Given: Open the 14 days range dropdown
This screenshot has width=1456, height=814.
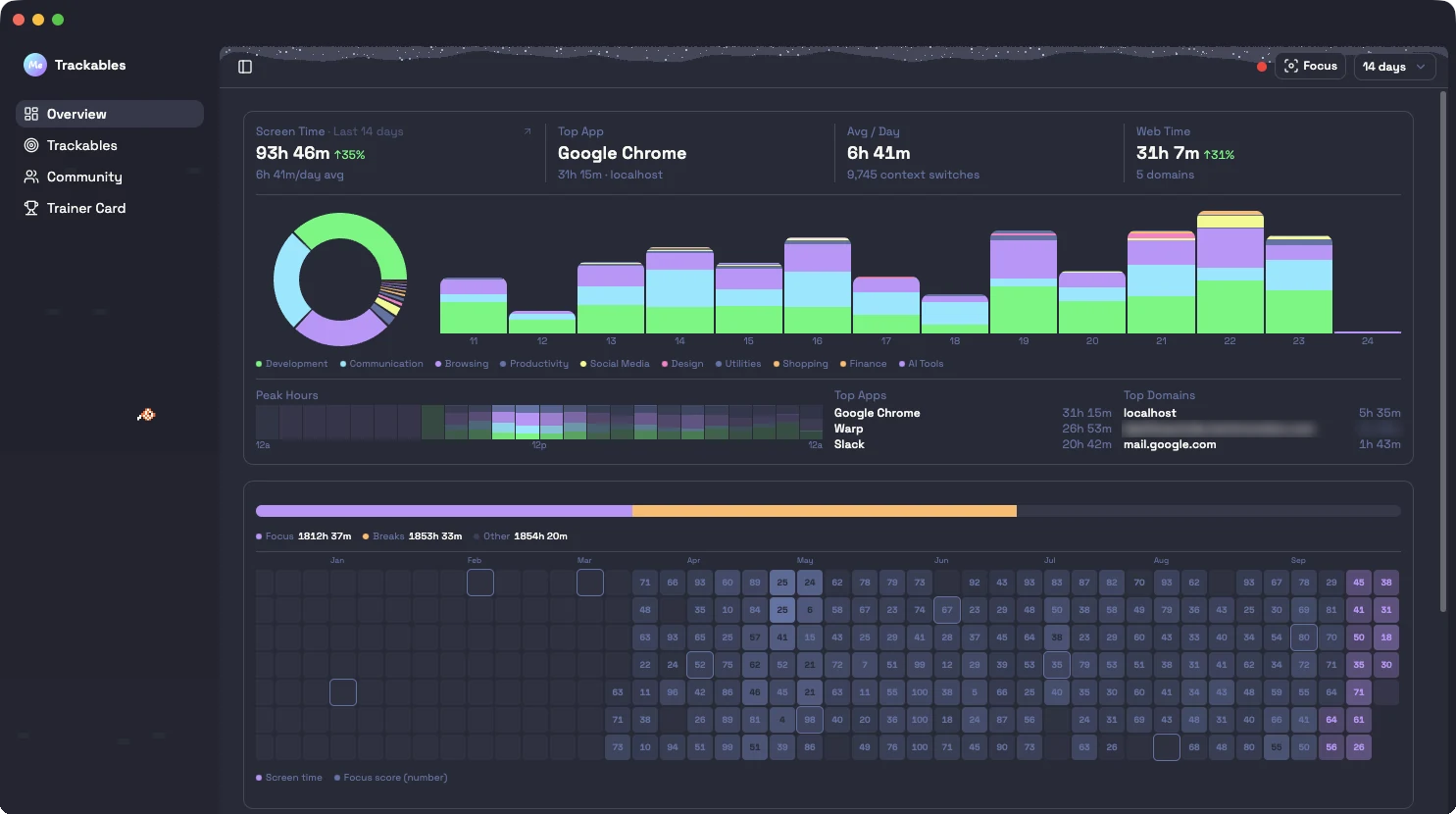Looking at the screenshot, I should tap(1394, 67).
